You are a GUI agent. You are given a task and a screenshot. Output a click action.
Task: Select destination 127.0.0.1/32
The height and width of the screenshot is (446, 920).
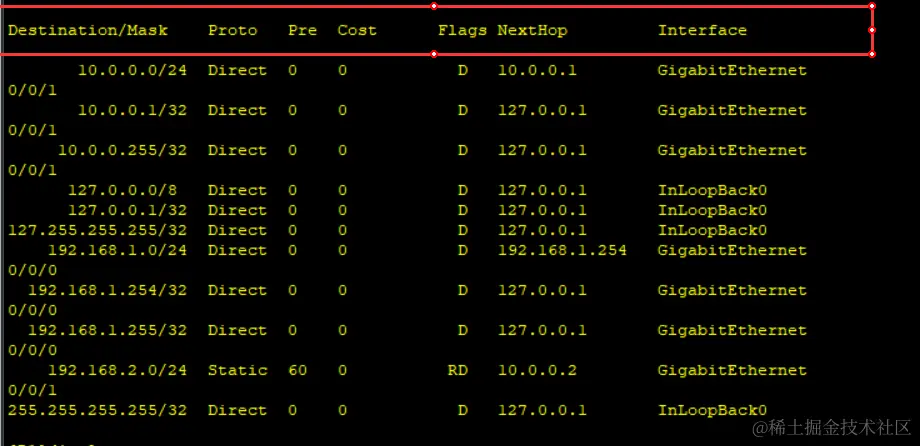127,210
